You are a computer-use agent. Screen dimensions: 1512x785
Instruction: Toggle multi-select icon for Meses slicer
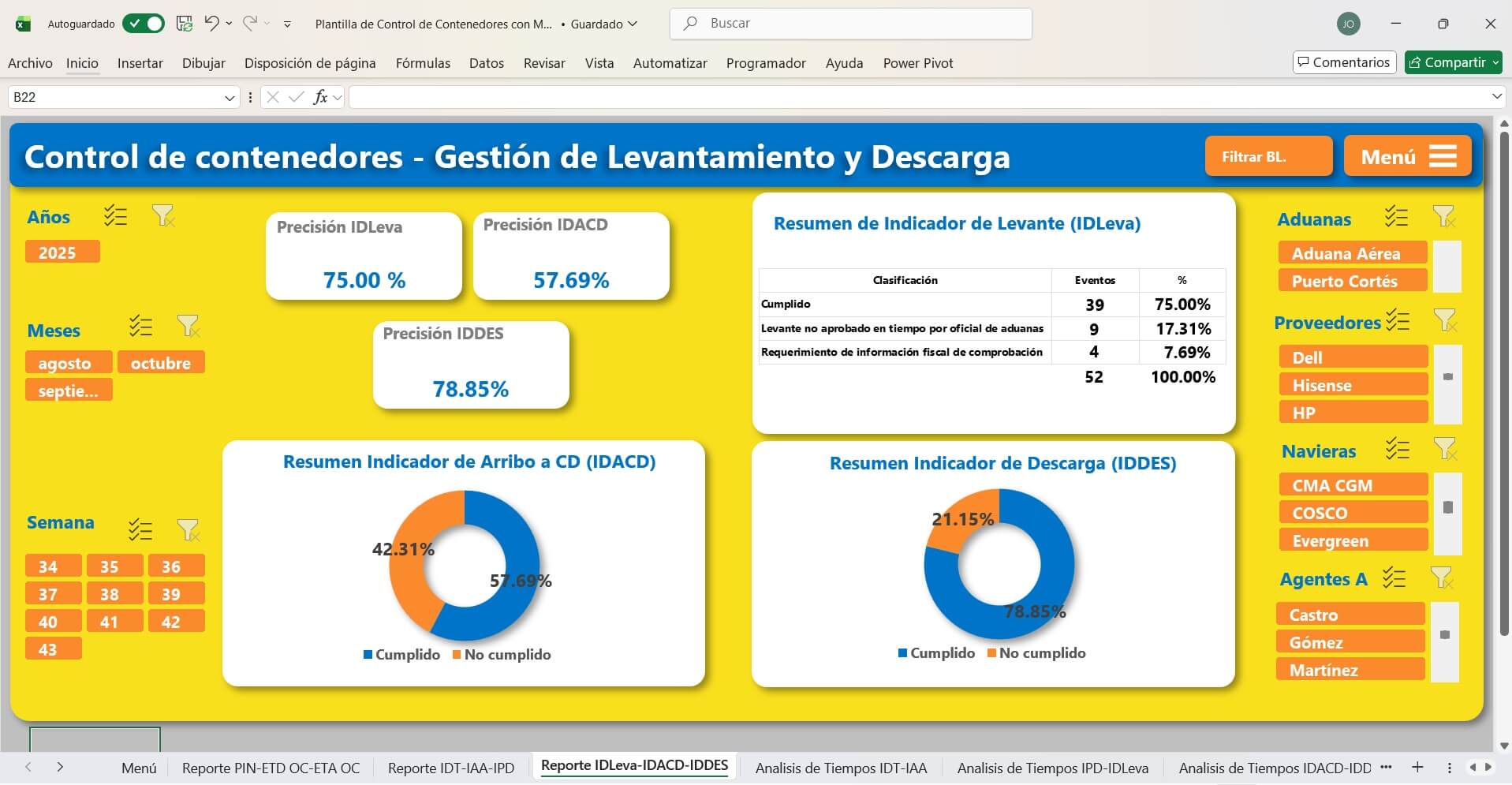click(x=140, y=326)
